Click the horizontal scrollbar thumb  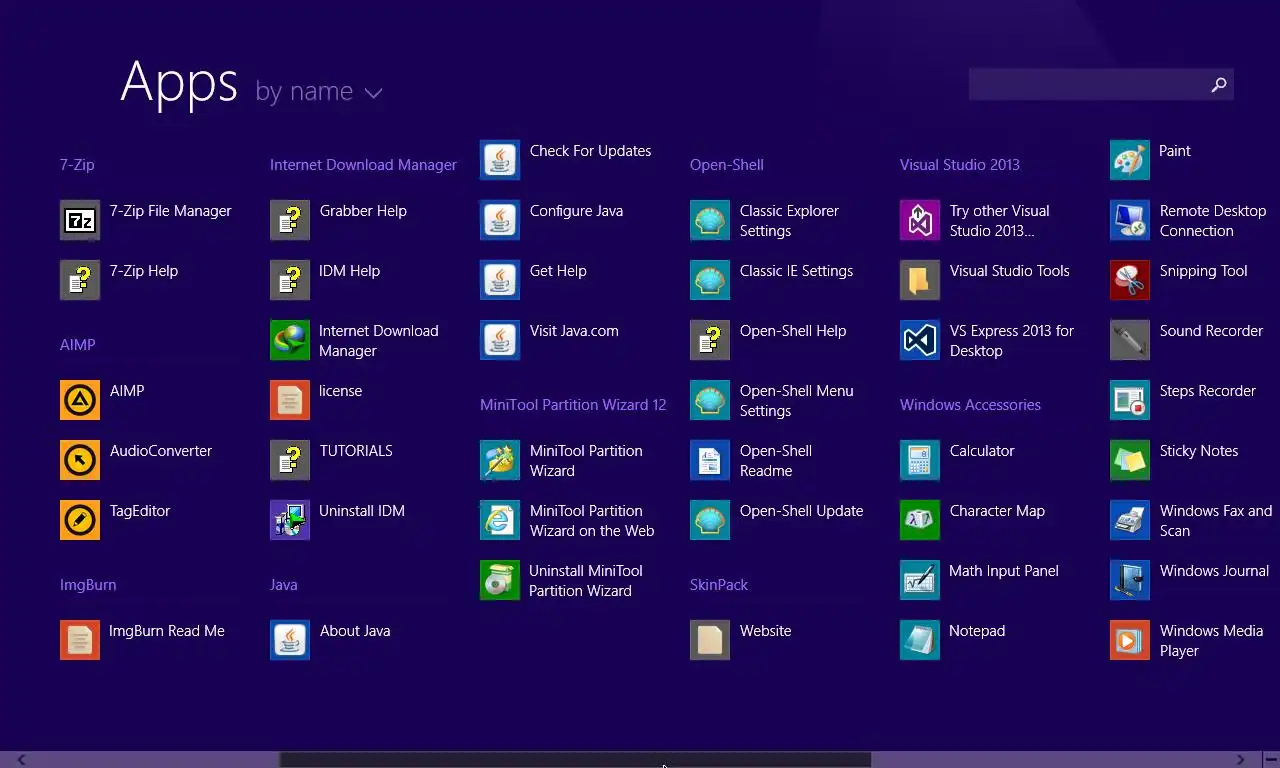pos(575,760)
